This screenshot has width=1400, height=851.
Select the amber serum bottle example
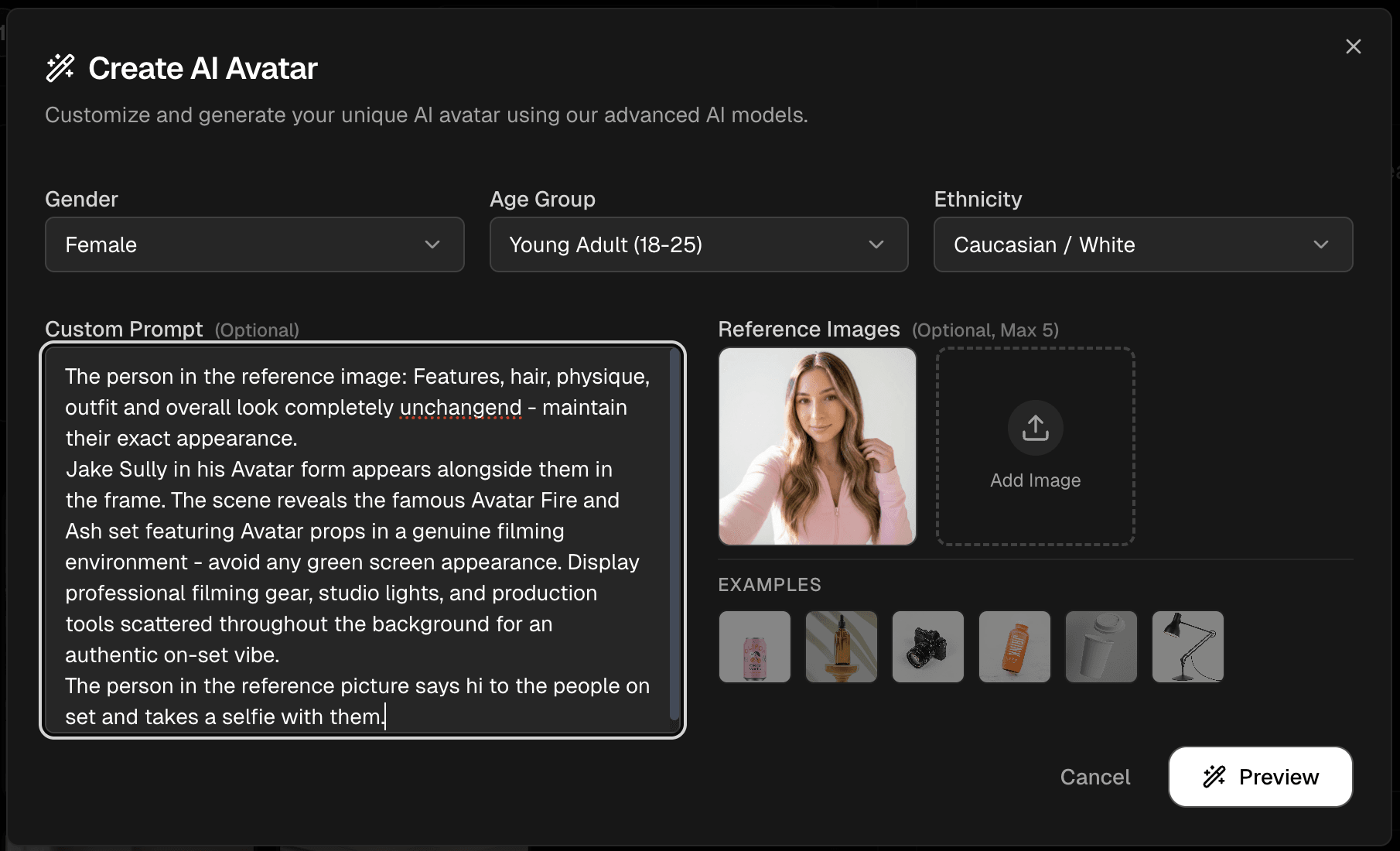coord(841,647)
